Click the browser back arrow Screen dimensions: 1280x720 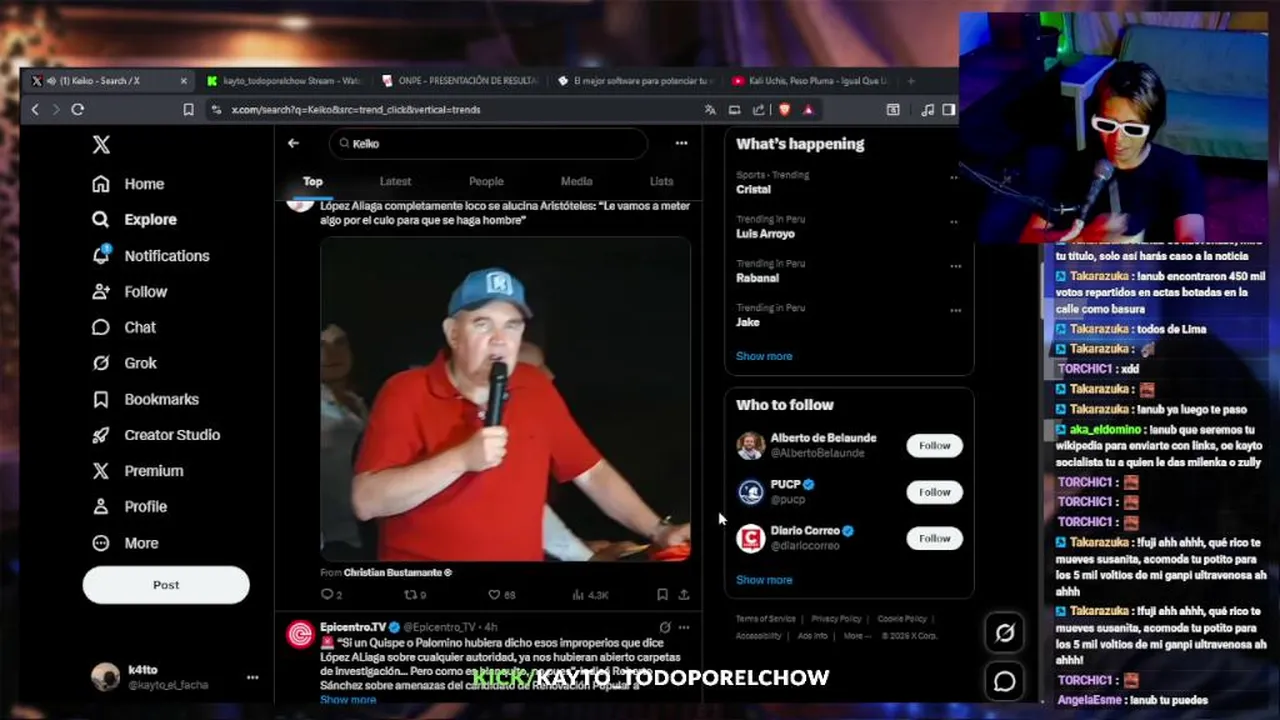coord(35,109)
